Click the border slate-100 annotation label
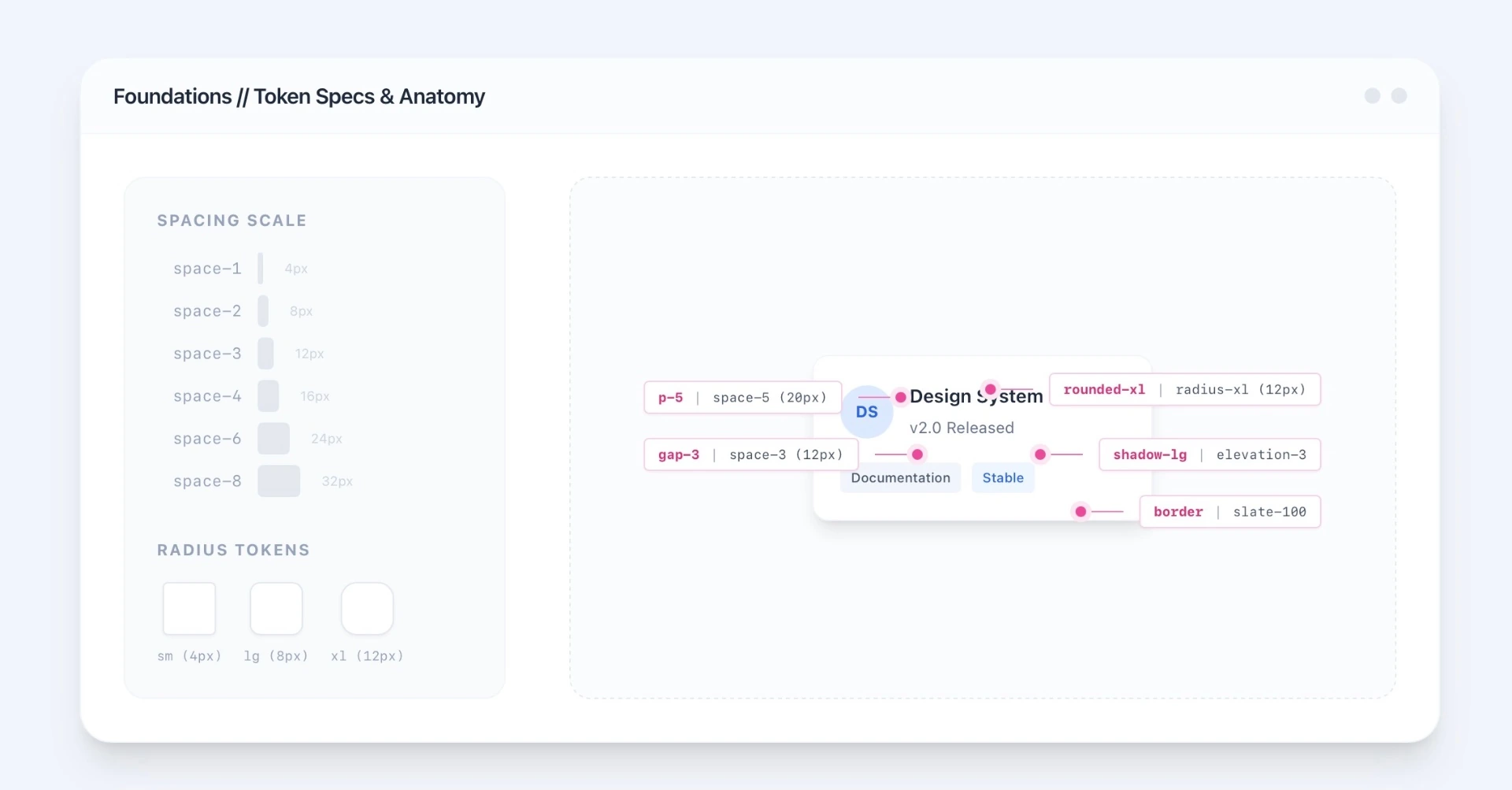Viewport: 1512px width, 790px height. 1230,512
